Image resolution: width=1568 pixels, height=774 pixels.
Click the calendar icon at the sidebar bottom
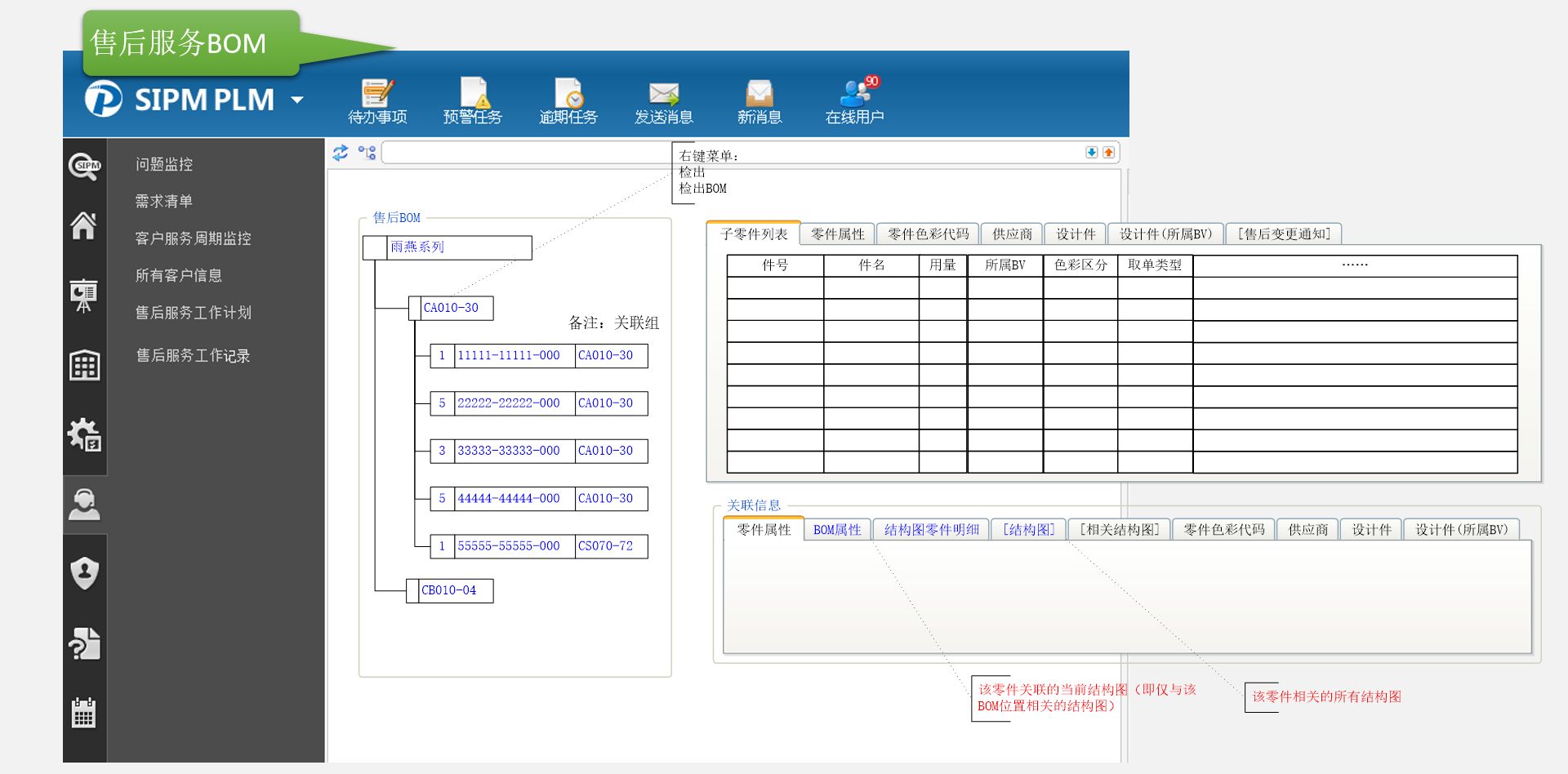coord(84,713)
